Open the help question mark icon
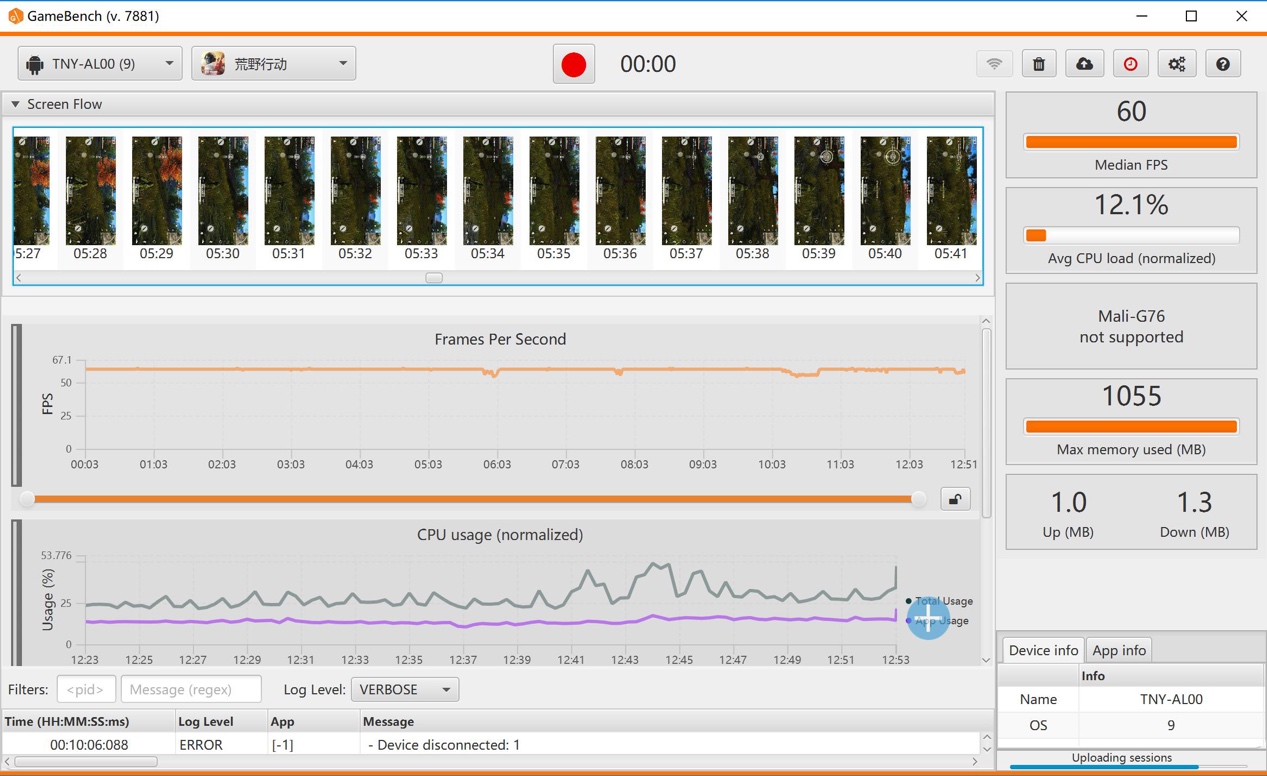This screenshot has height=776, width=1267. coord(1222,64)
